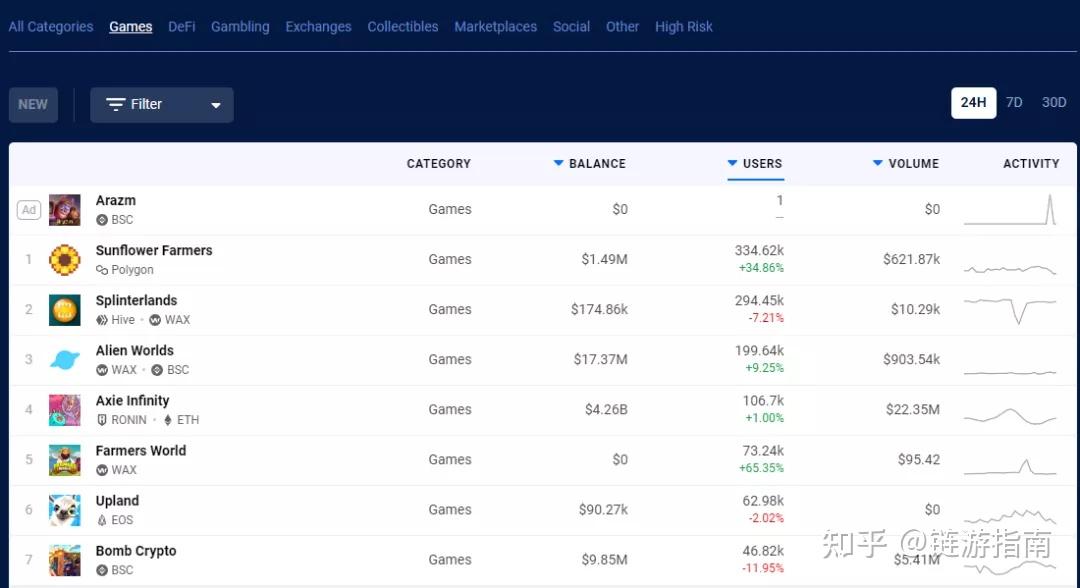Open the Bomb Crypto game icon

pos(65,560)
